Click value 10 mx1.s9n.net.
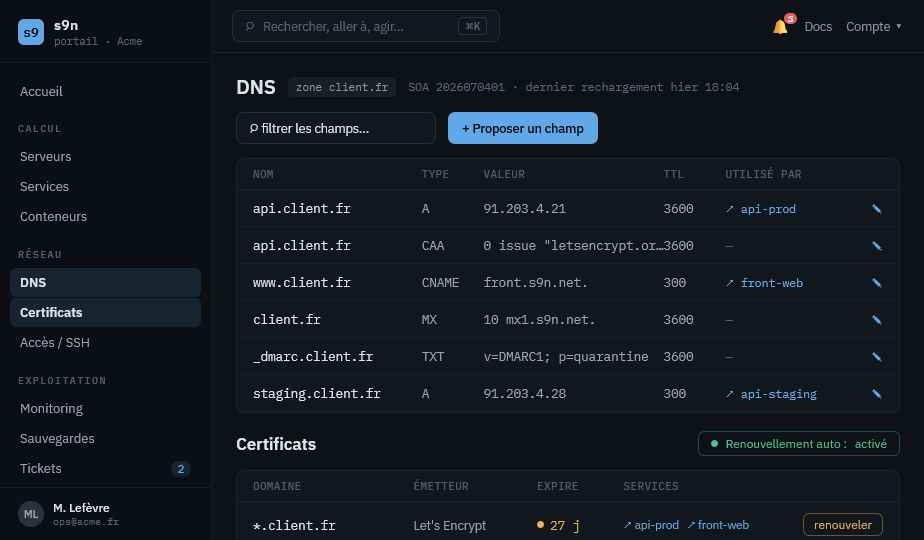The height and width of the screenshot is (540, 924). pyautogui.click(x=539, y=320)
